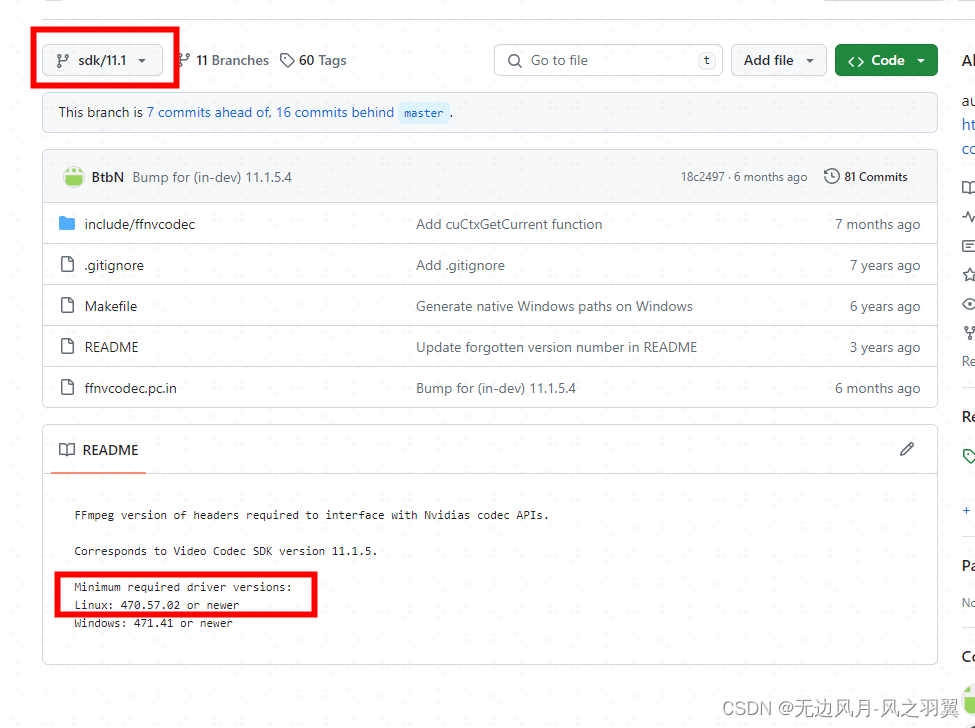Click the '7 years ago' timestamp for .gitignore
Screen dimensions: 975x728
(885, 265)
